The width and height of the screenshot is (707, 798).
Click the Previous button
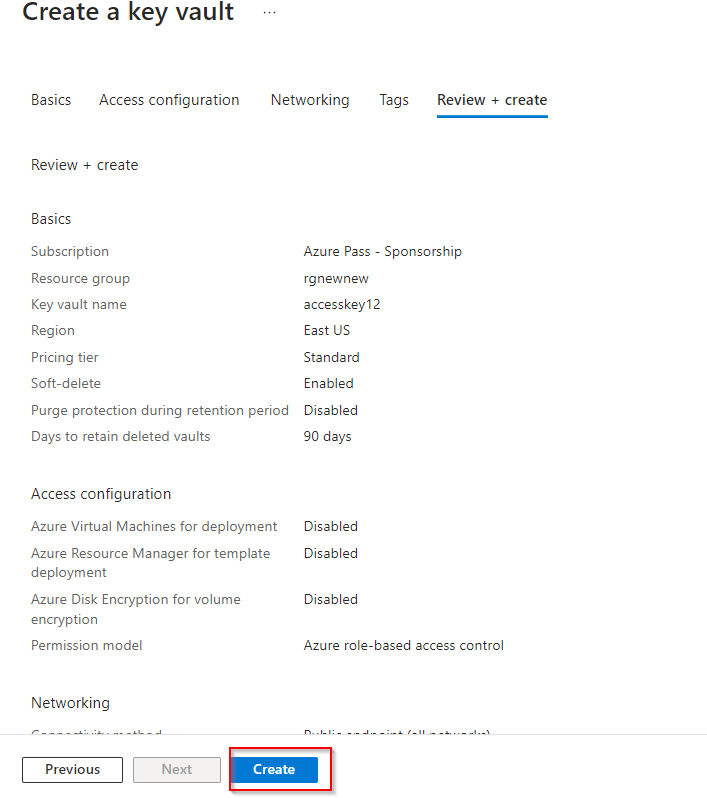tap(72, 769)
